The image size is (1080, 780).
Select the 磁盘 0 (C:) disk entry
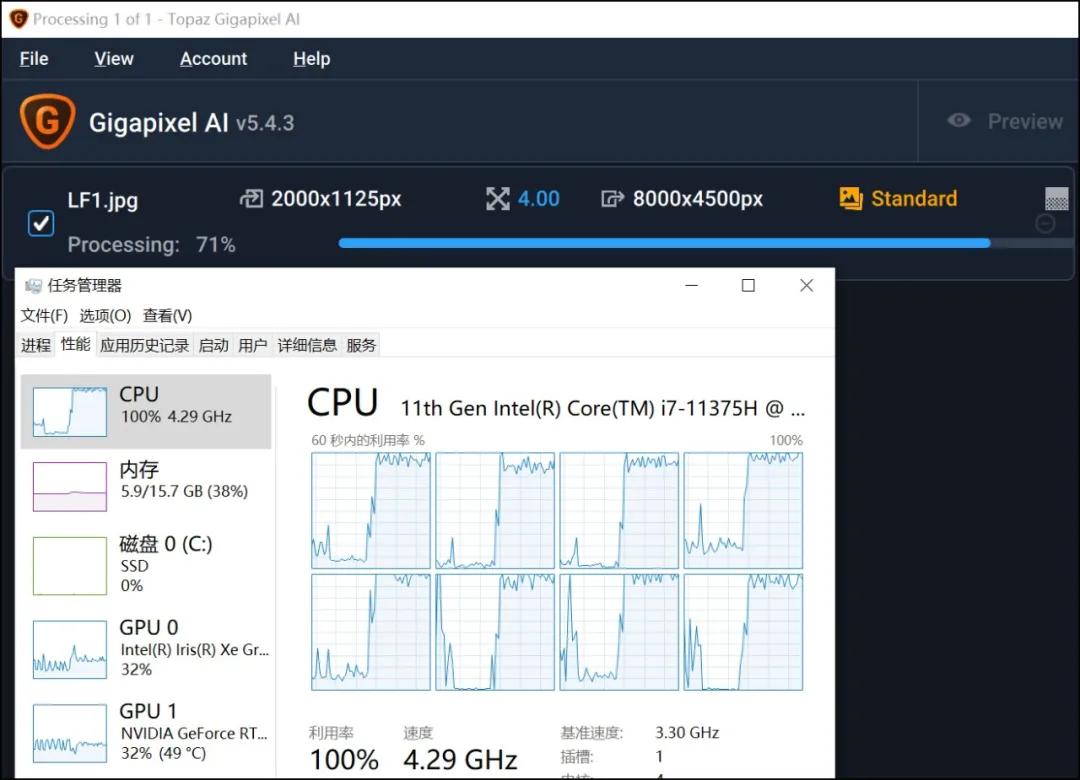146,563
